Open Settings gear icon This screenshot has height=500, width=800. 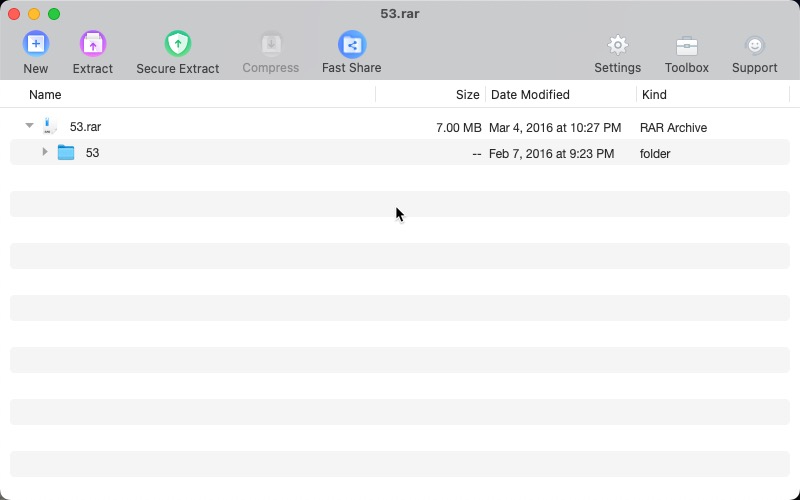(x=617, y=45)
